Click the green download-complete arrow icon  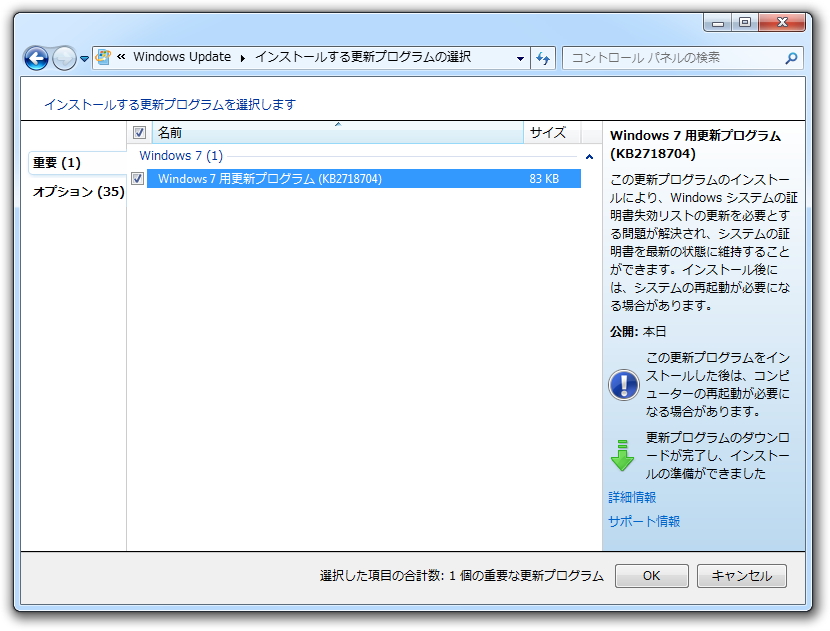tap(621, 455)
